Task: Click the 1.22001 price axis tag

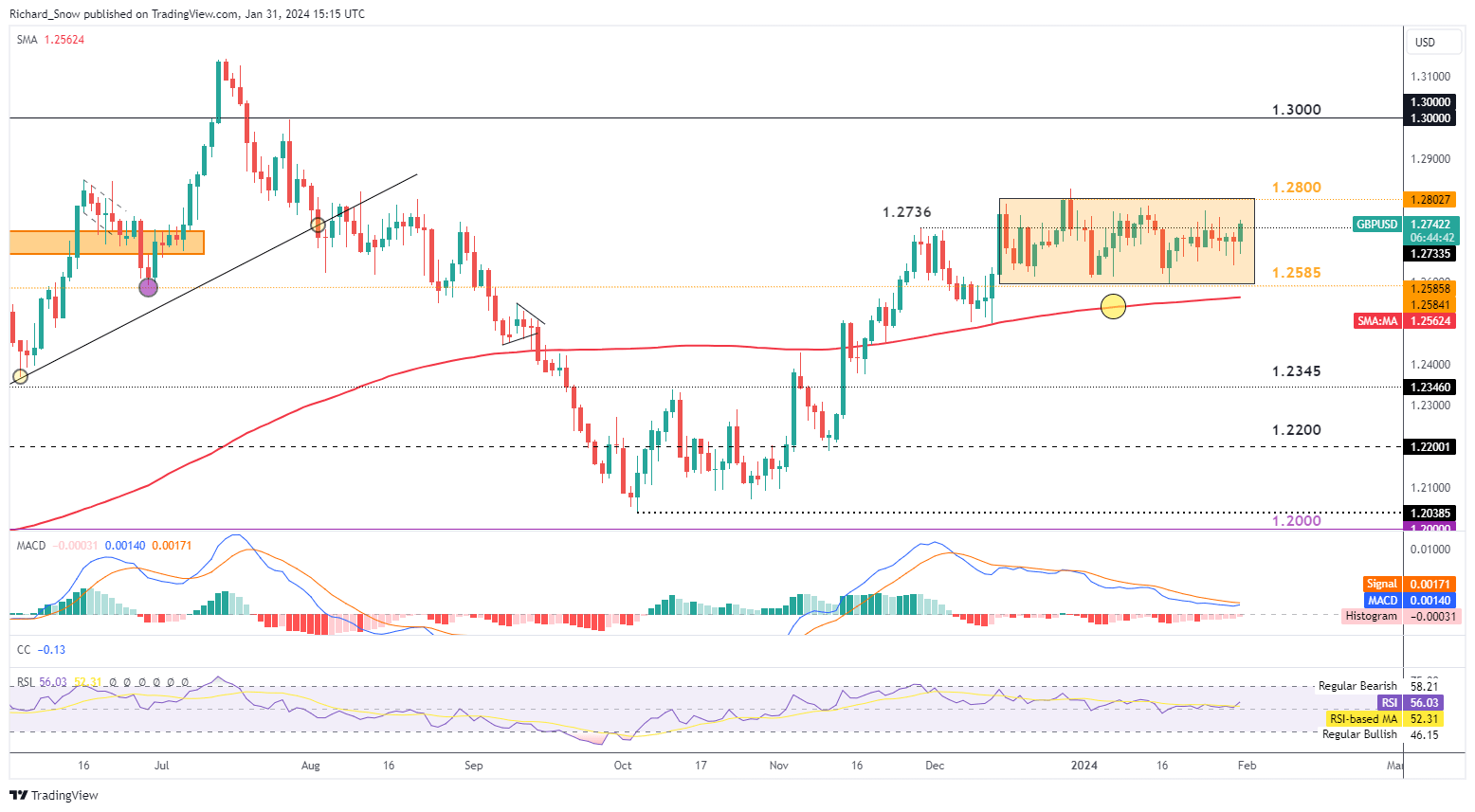Action: pos(1430,447)
